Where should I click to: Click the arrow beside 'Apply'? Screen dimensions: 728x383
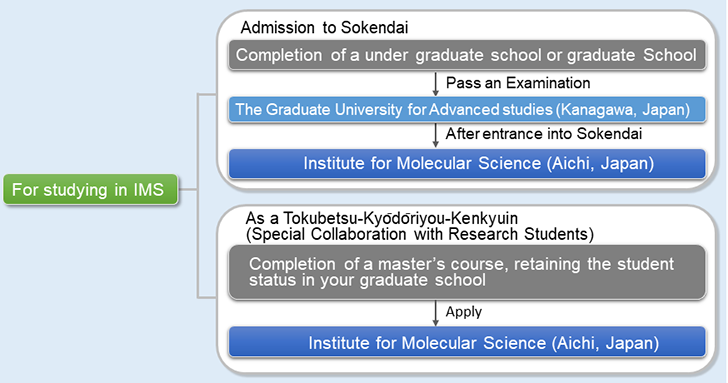pos(436,313)
